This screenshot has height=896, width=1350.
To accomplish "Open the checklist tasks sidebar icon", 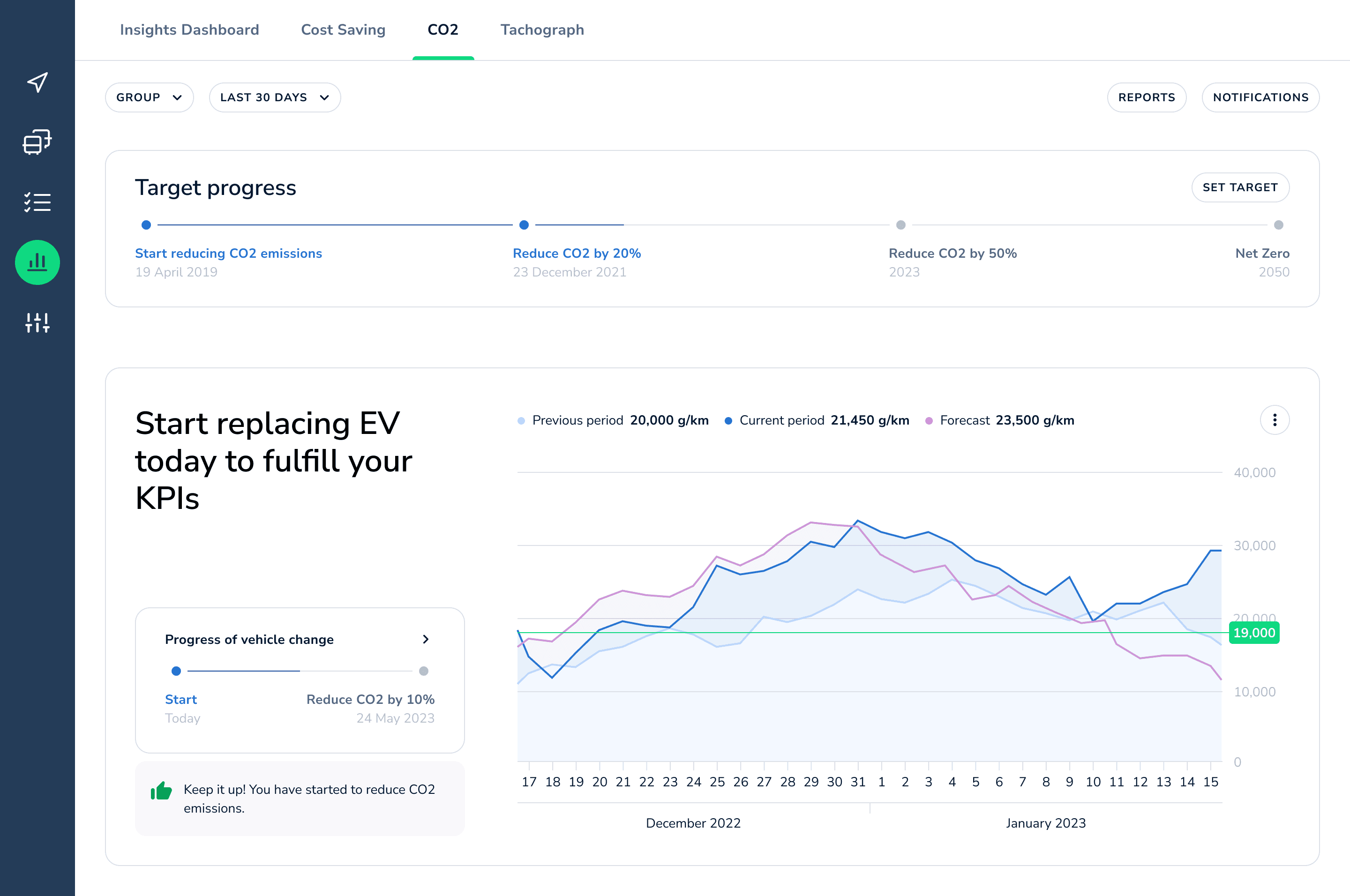I will pos(37,202).
